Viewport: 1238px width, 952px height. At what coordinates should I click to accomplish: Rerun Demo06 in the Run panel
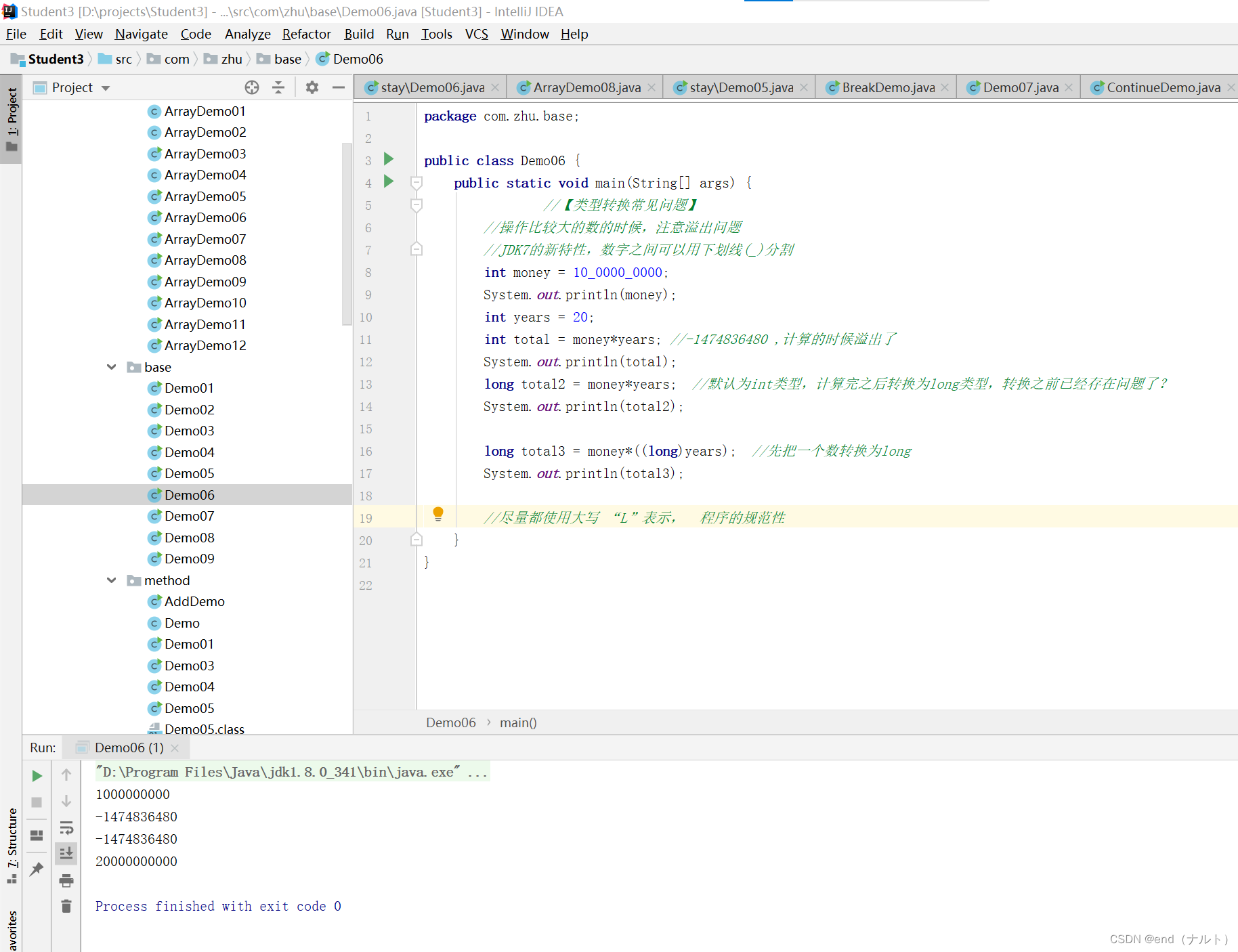37,776
